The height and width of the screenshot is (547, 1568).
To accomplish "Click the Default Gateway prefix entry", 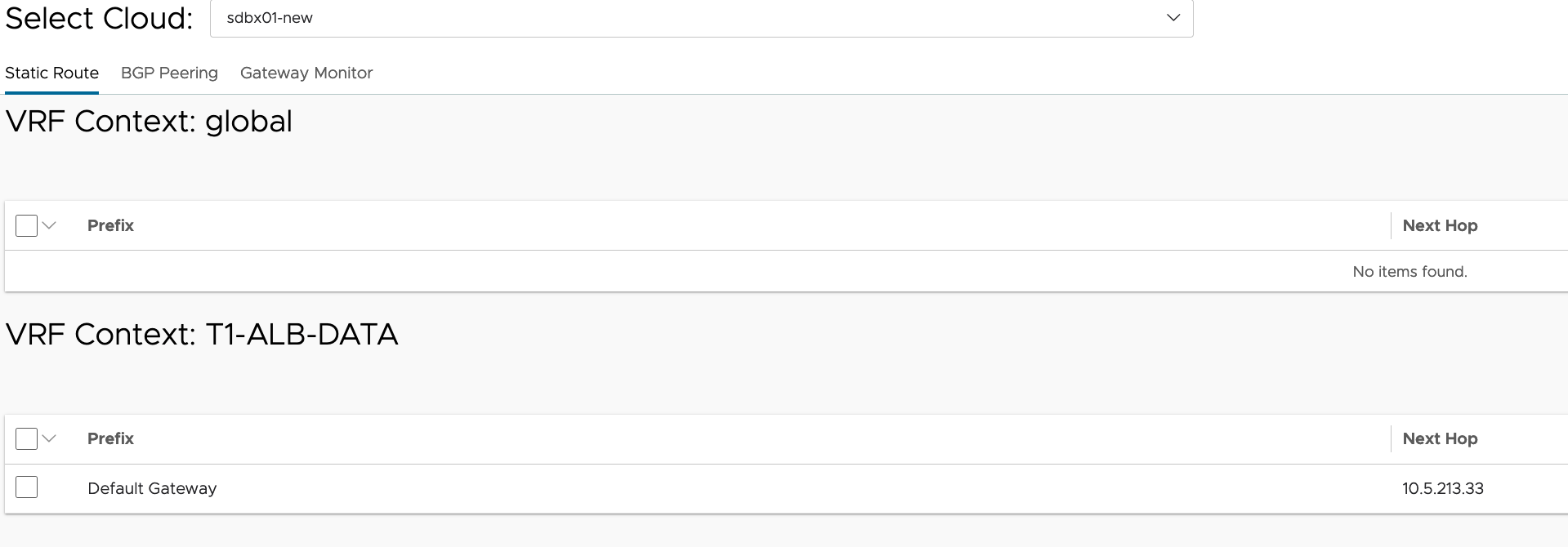I will pyautogui.click(x=152, y=488).
